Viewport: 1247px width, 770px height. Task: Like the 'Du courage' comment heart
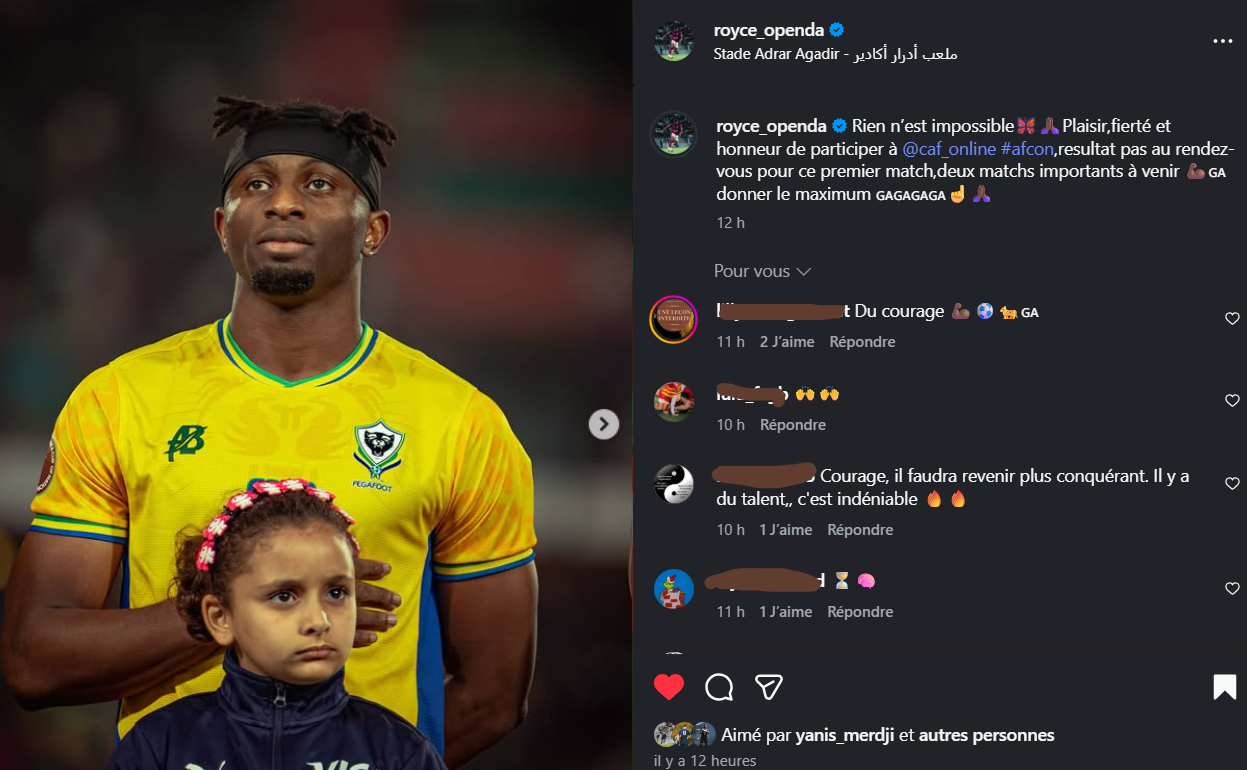pos(1232,318)
